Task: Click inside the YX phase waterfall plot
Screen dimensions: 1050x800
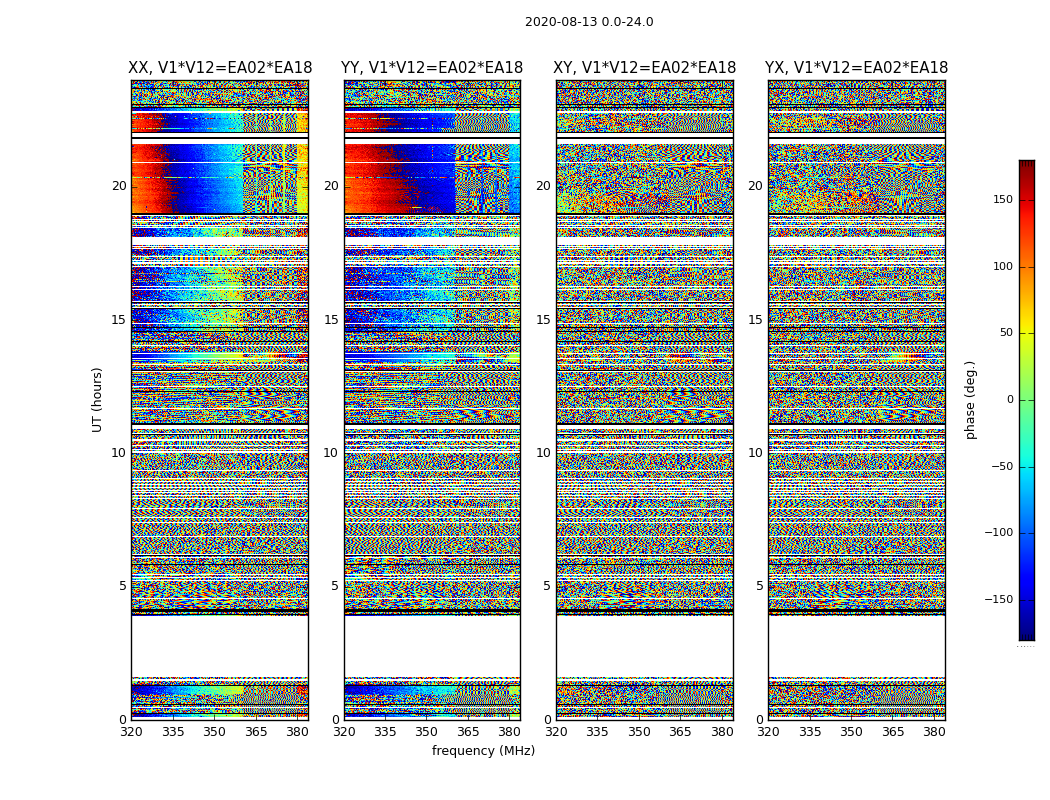Action: [x=856, y=400]
